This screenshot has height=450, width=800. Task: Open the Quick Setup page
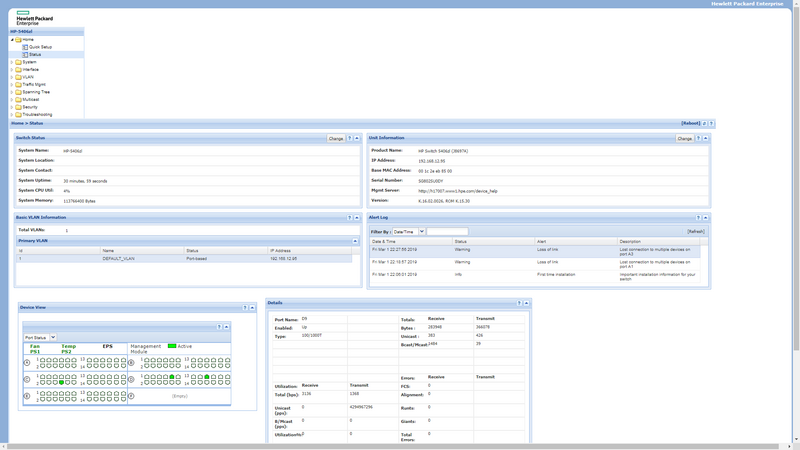pos(40,47)
